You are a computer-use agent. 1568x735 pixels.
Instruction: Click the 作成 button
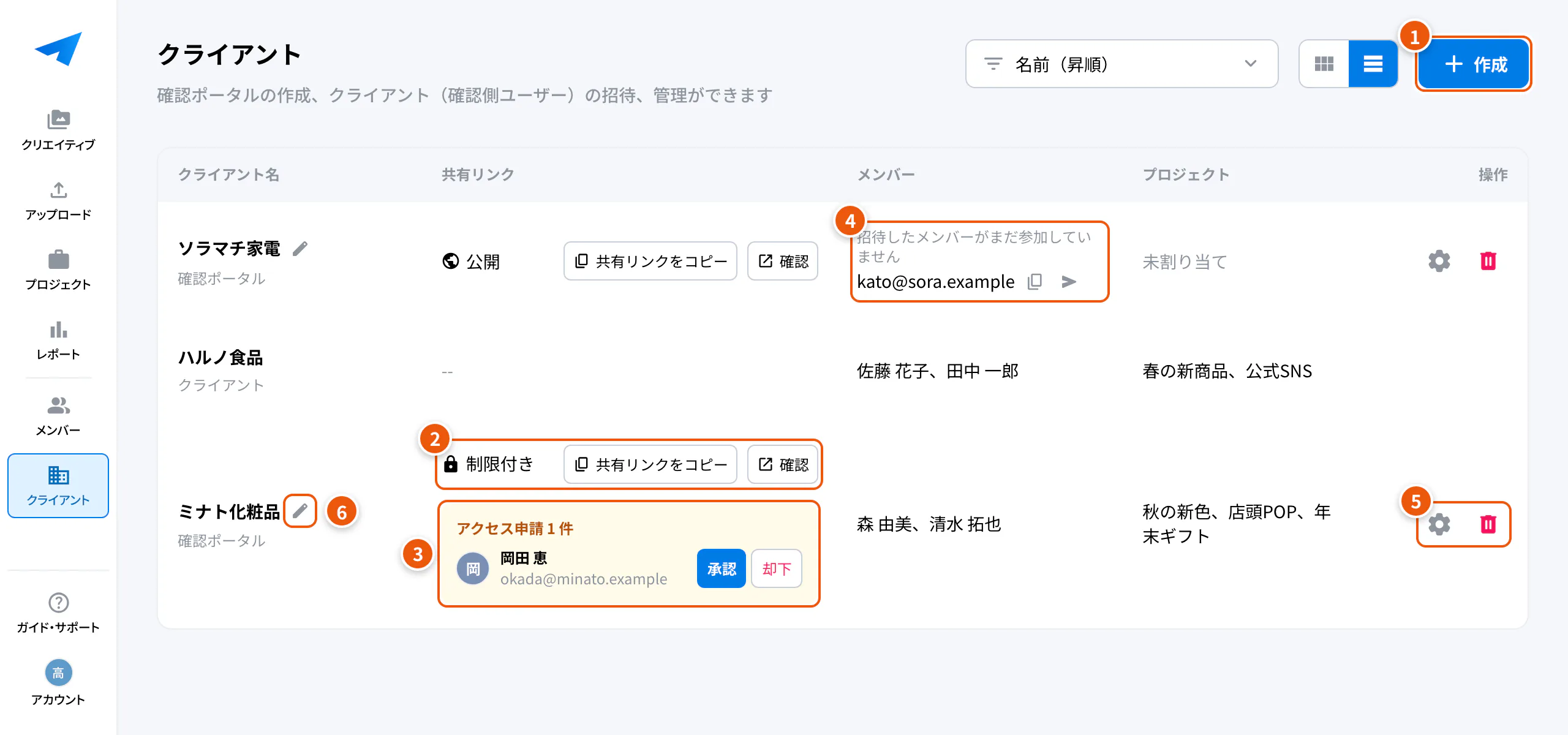(1474, 64)
